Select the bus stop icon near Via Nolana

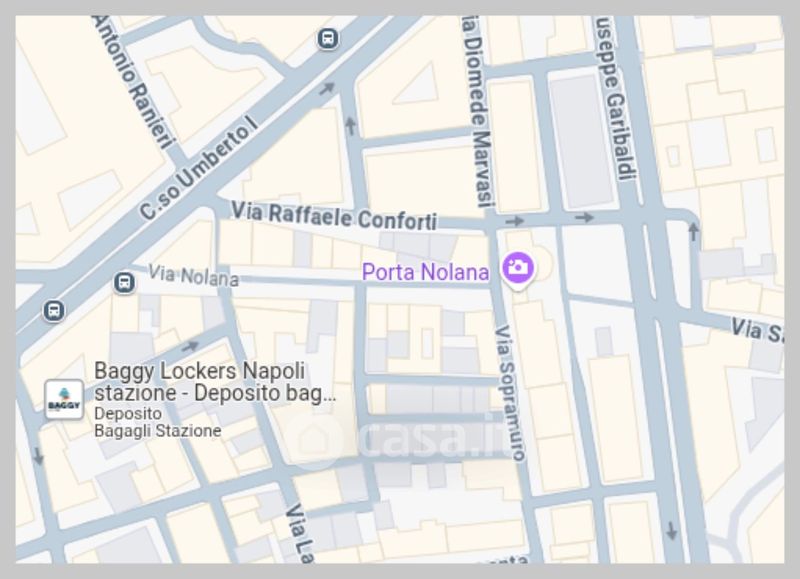coord(124,282)
